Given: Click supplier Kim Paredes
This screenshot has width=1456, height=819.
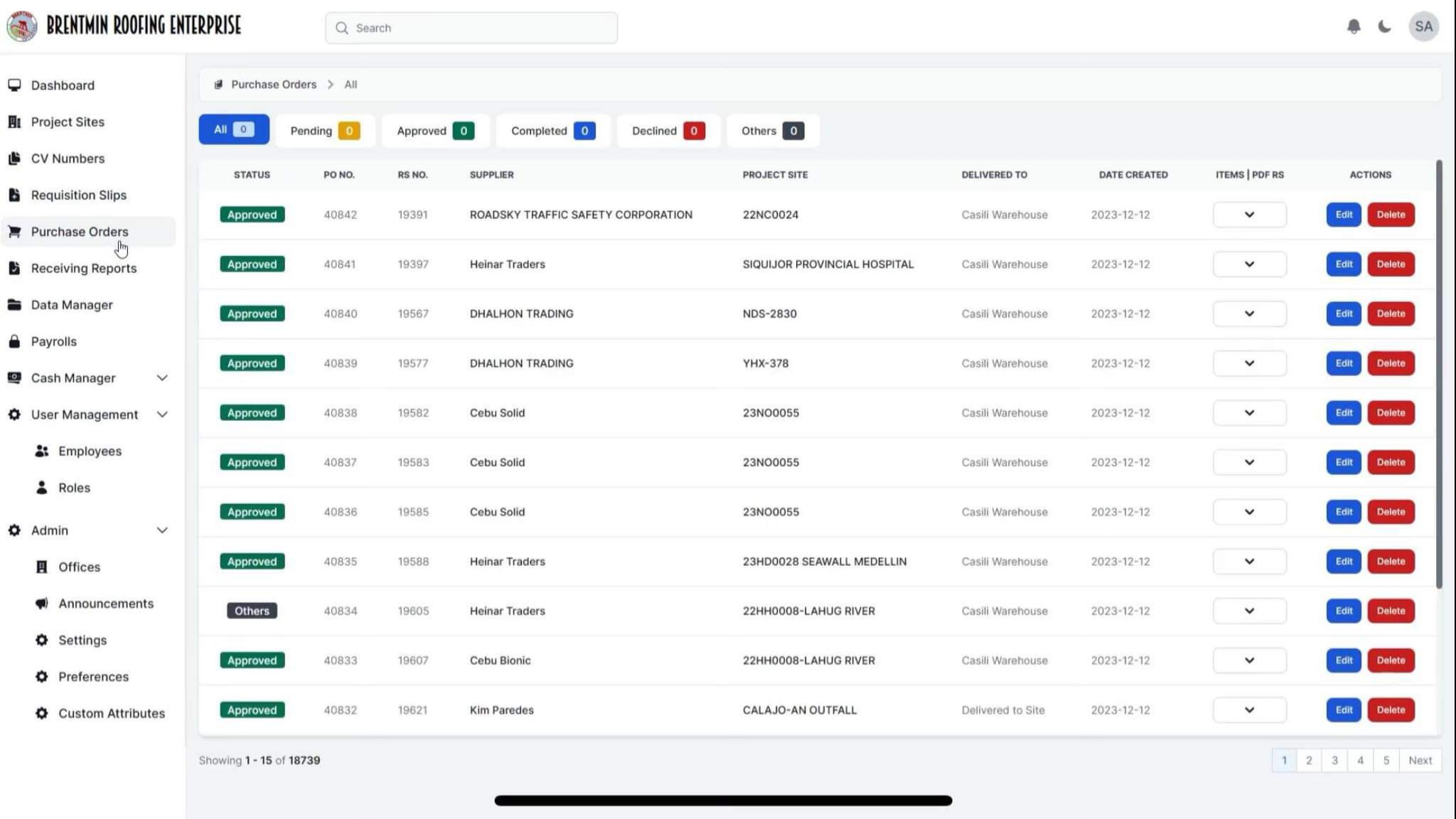Looking at the screenshot, I should click(501, 710).
